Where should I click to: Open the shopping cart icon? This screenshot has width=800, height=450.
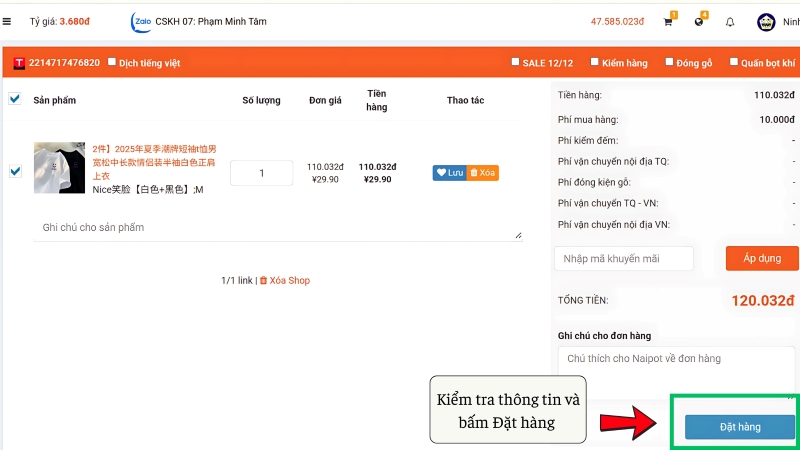(x=668, y=21)
